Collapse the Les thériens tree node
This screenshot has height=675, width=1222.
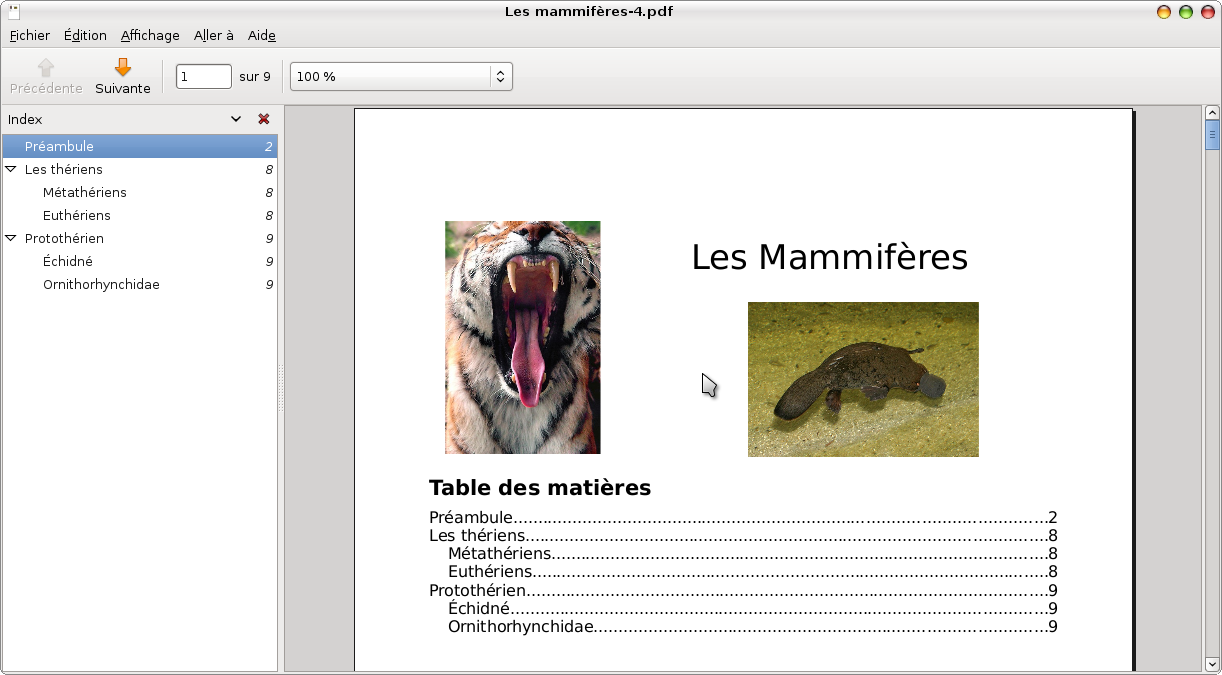[11, 169]
